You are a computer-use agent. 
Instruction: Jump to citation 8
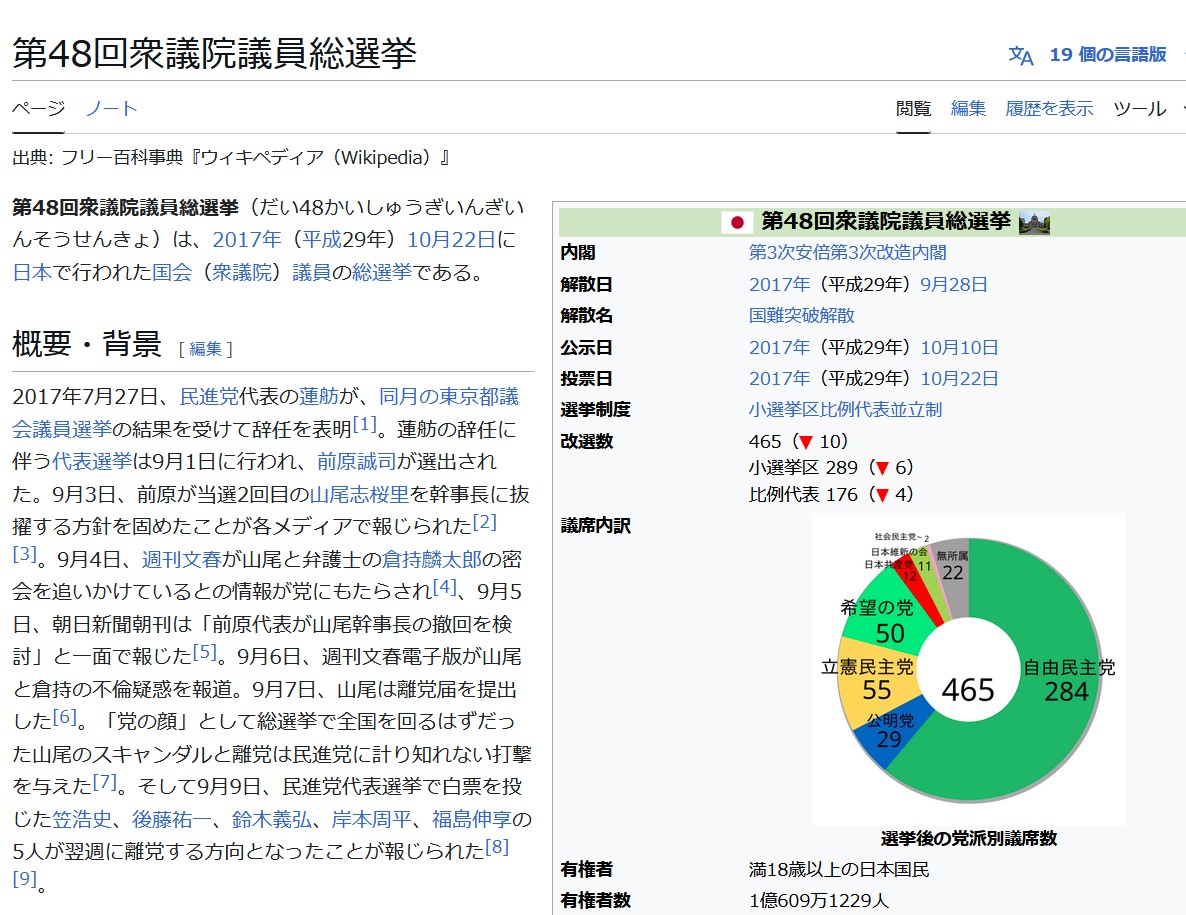point(497,846)
